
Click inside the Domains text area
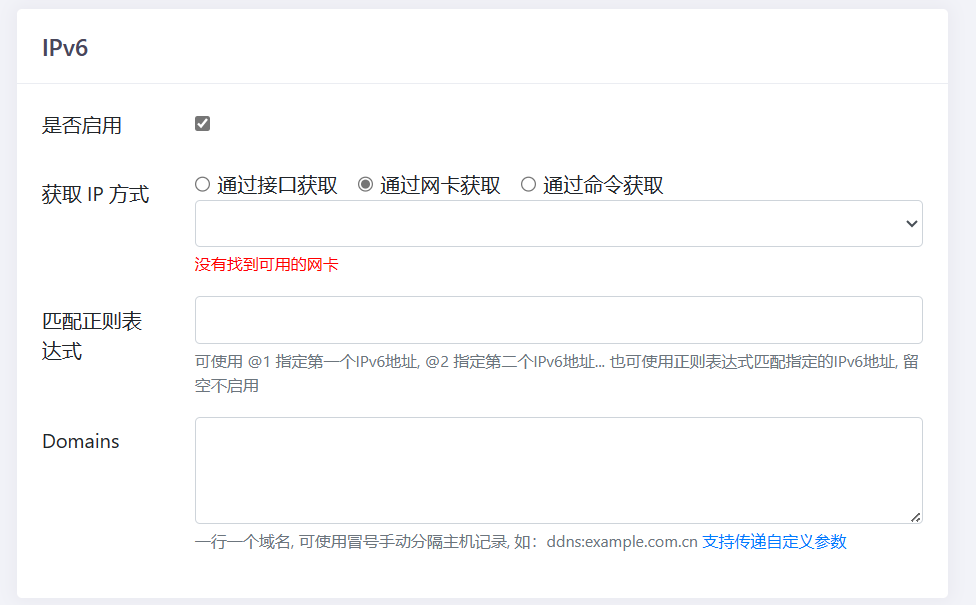click(x=558, y=470)
